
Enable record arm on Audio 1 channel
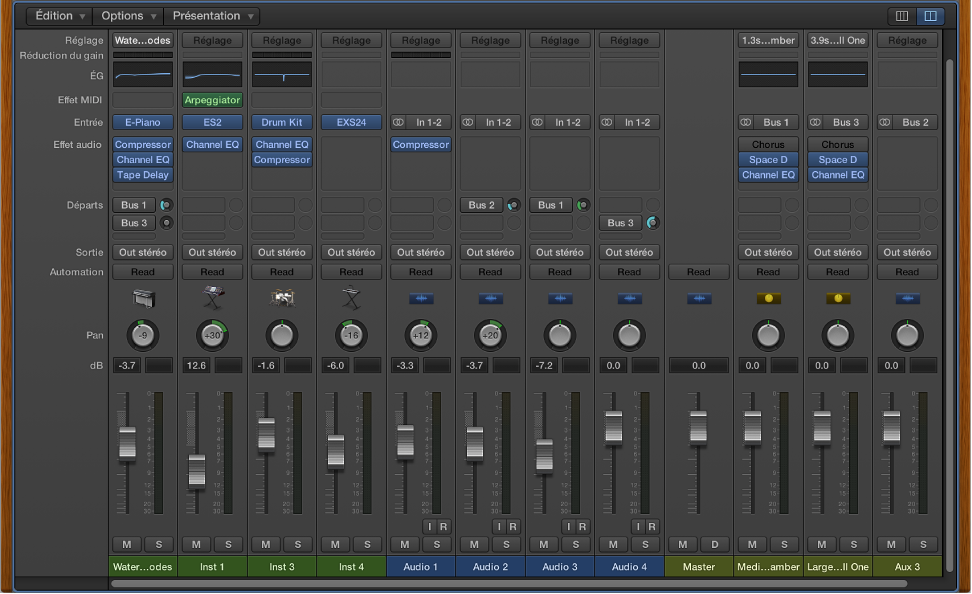point(445,526)
